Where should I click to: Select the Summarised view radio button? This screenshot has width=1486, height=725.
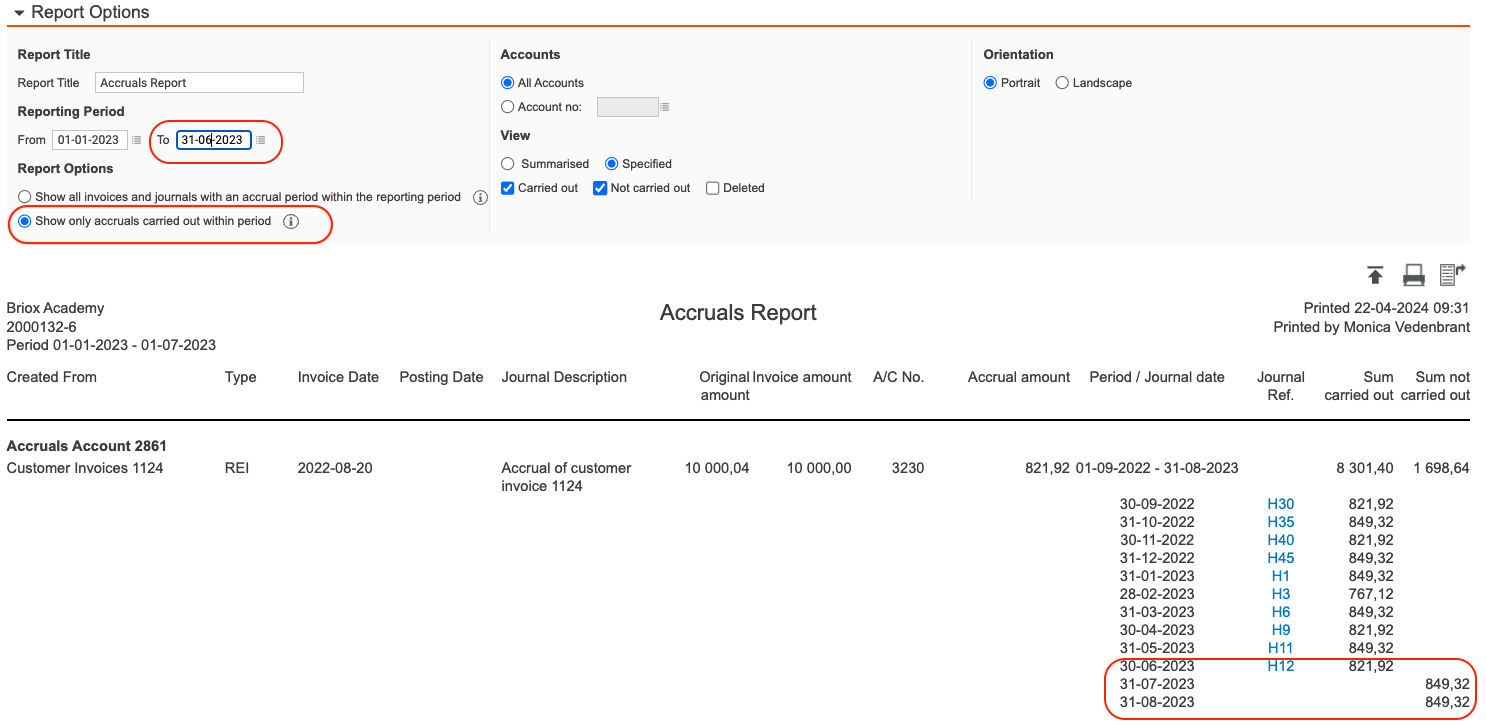pos(508,164)
